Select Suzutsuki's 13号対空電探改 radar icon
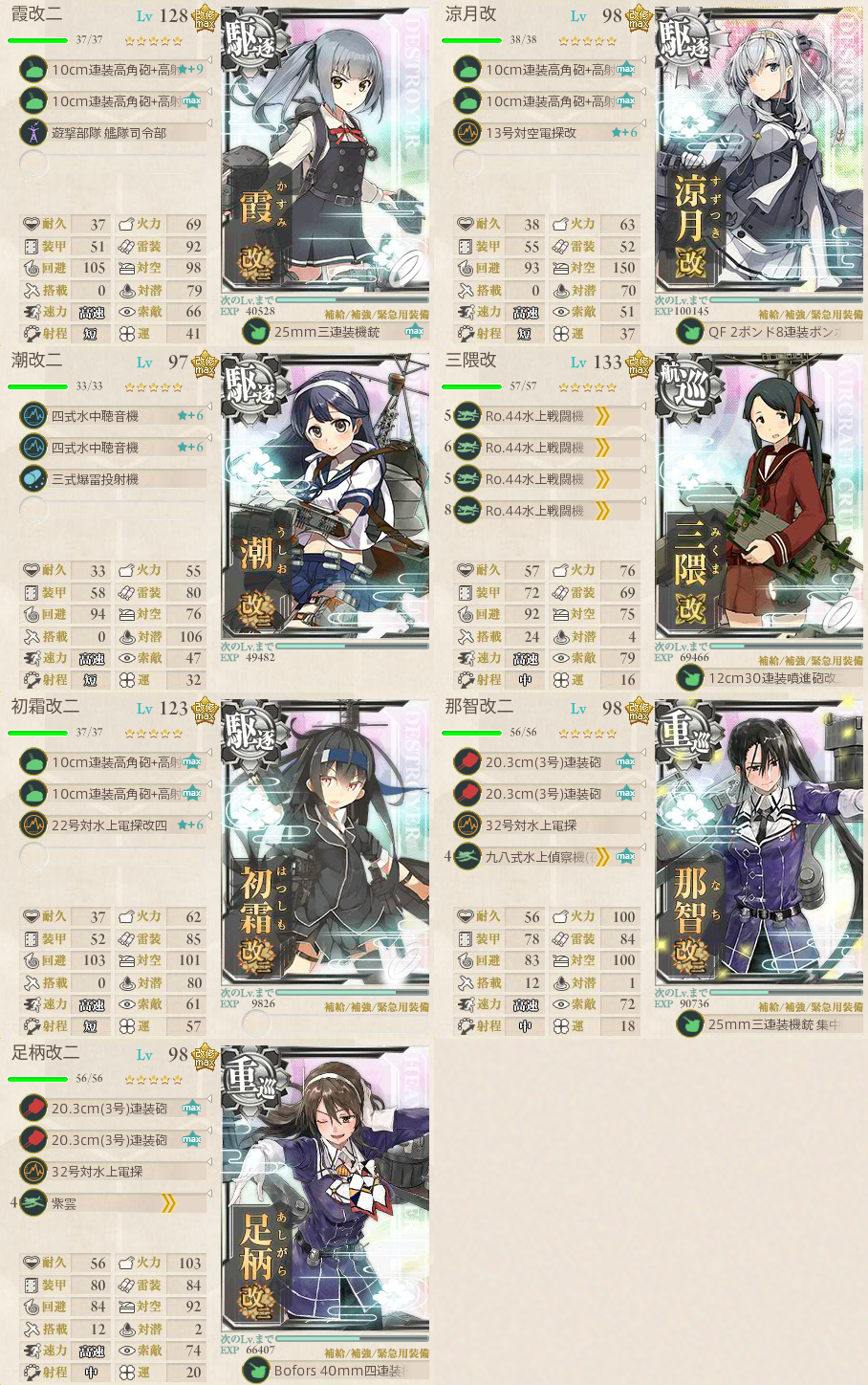This screenshot has width=868, height=1385. (467, 132)
